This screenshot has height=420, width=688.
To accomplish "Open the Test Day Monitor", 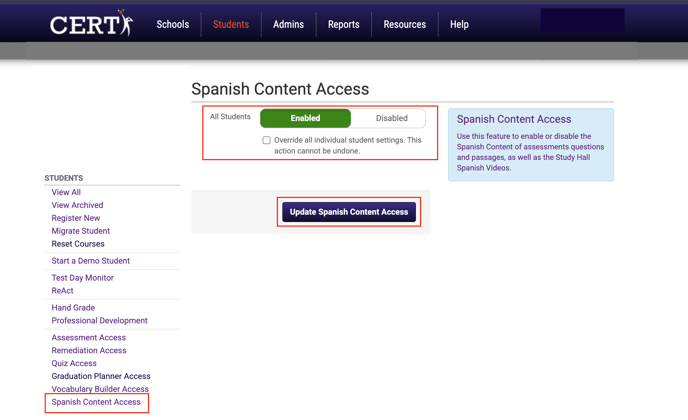I will pos(82,278).
